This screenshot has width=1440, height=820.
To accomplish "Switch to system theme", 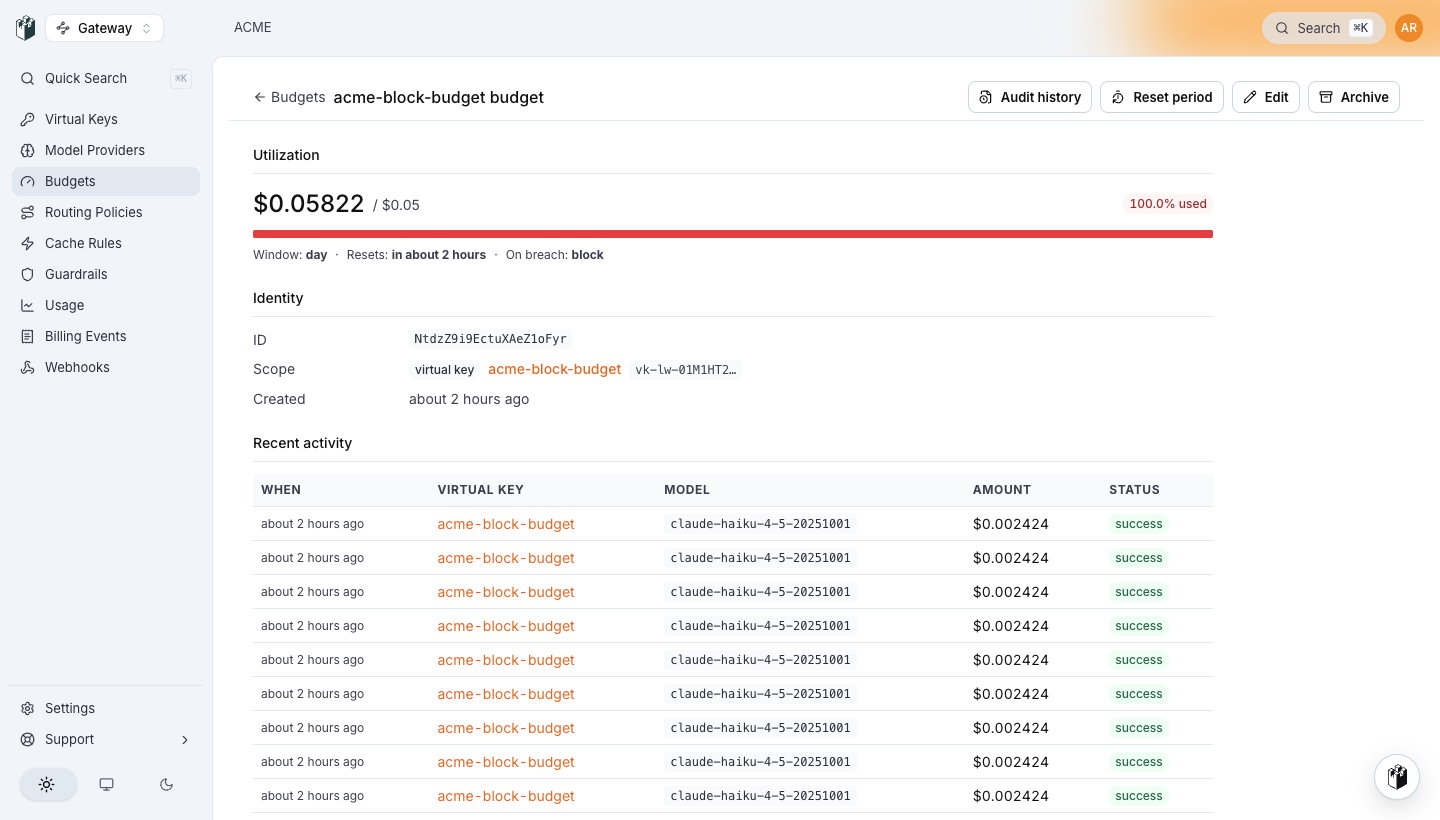I will 107,785.
